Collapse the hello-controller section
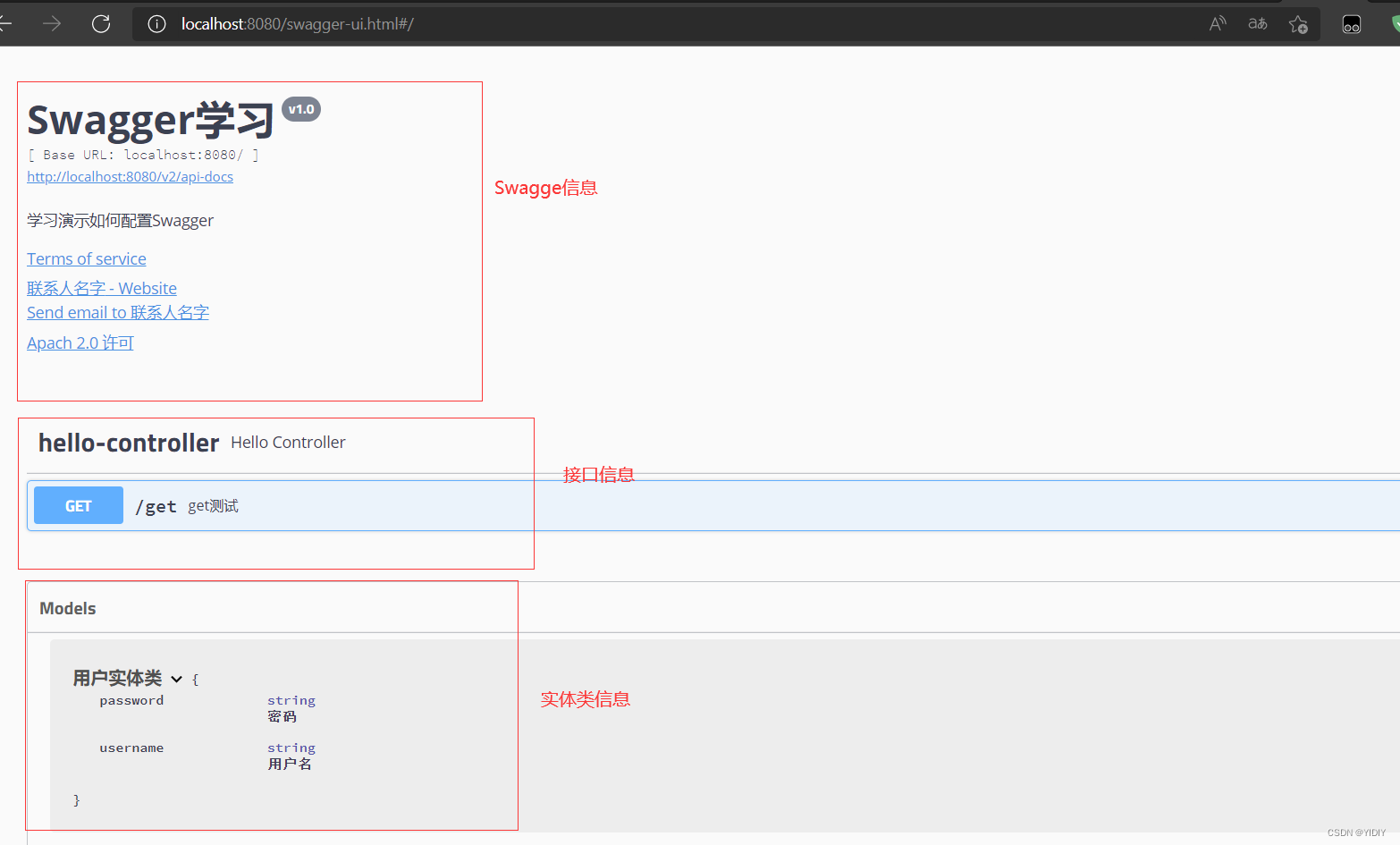The height and width of the screenshot is (845, 1400). point(129,443)
